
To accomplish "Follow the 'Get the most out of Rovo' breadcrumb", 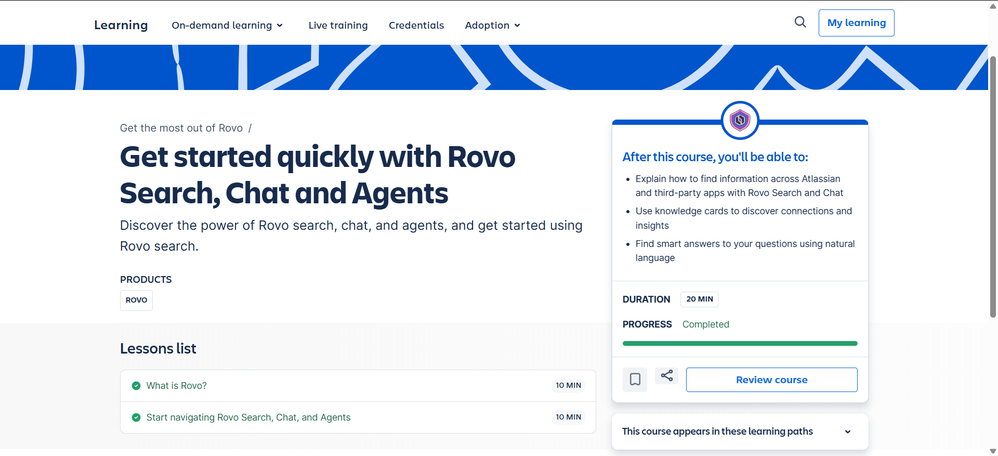I will (181, 128).
